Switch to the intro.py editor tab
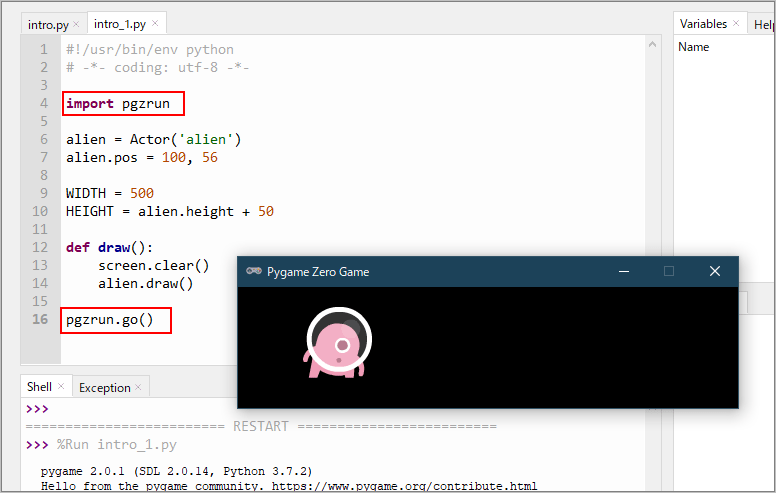Image resolution: width=776 pixels, height=493 pixels. (48, 25)
